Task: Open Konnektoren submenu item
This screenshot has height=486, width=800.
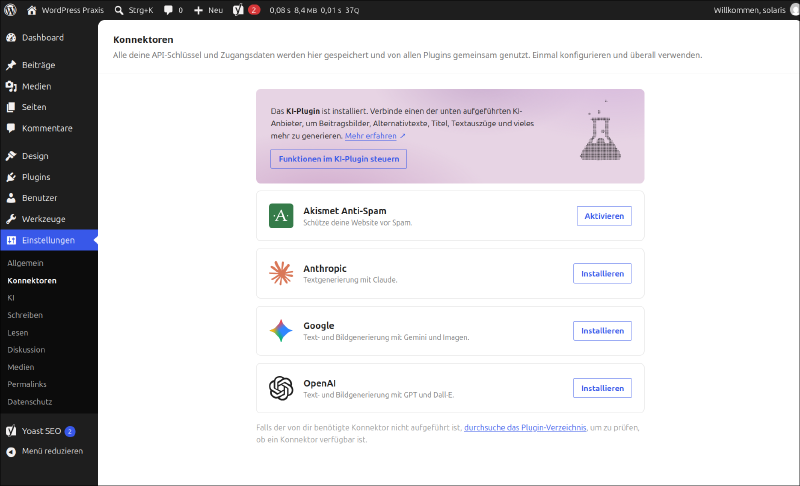Action: click(x=32, y=280)
